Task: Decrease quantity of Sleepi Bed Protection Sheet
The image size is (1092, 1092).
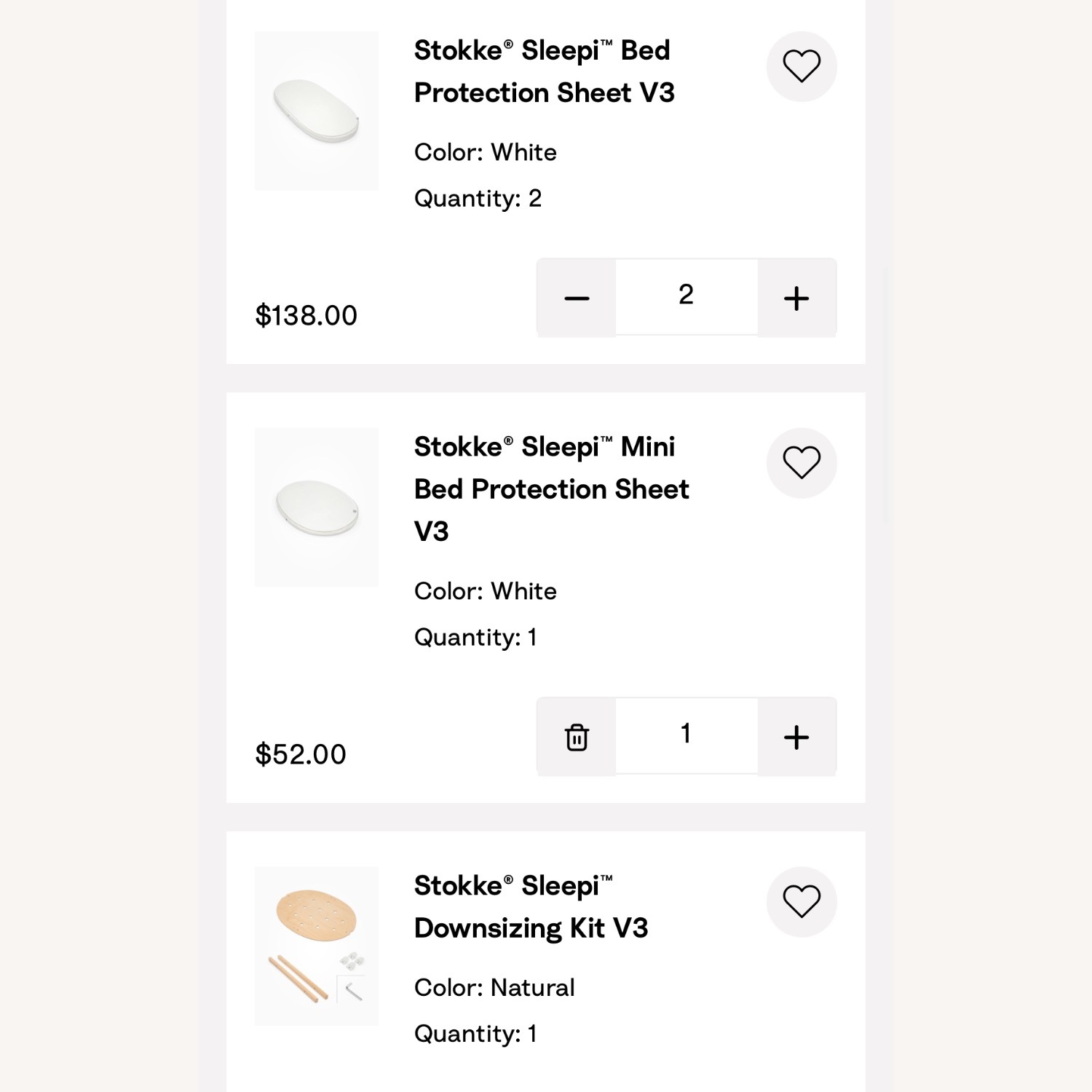Action: pos(577,298)
